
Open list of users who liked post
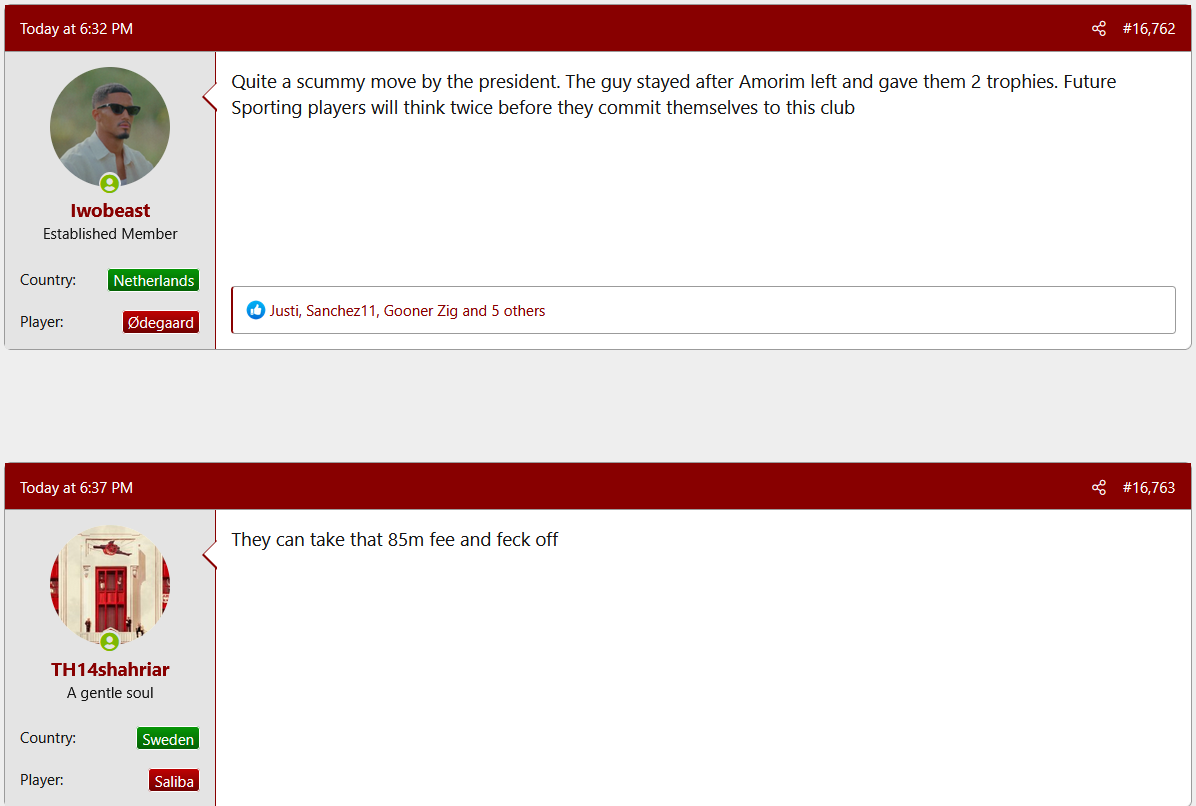pos(407,311)
